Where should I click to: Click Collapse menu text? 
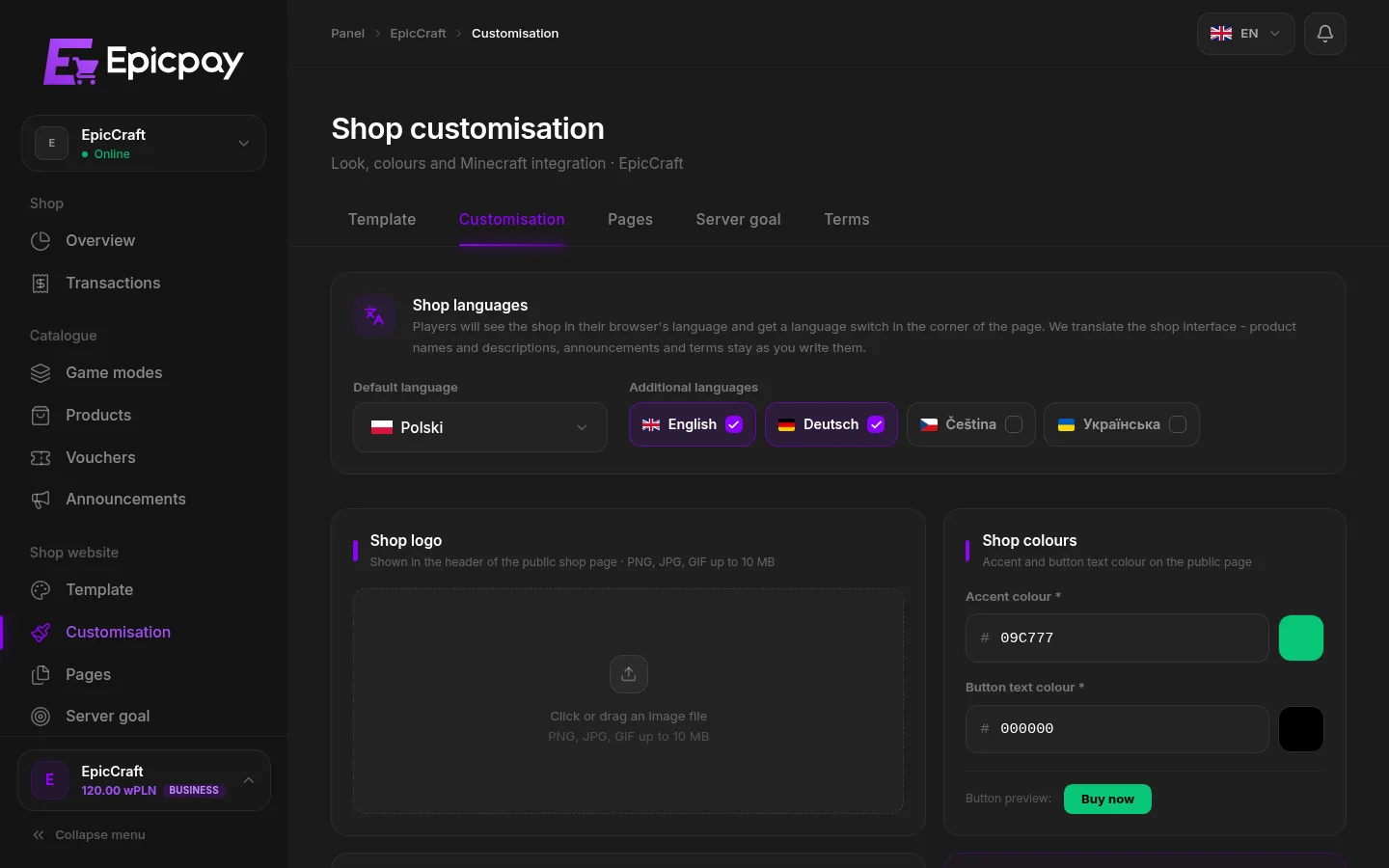click(100, 835)
